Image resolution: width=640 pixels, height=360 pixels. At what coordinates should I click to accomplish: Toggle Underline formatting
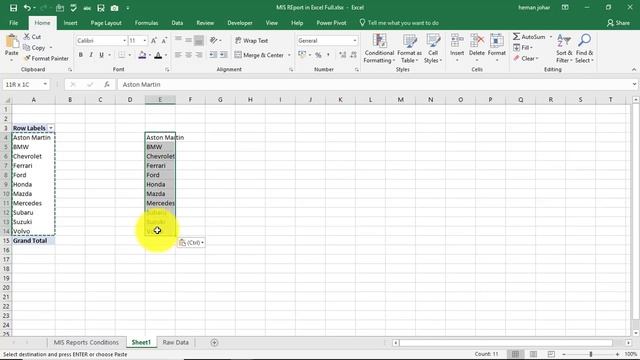pos(101,55)
